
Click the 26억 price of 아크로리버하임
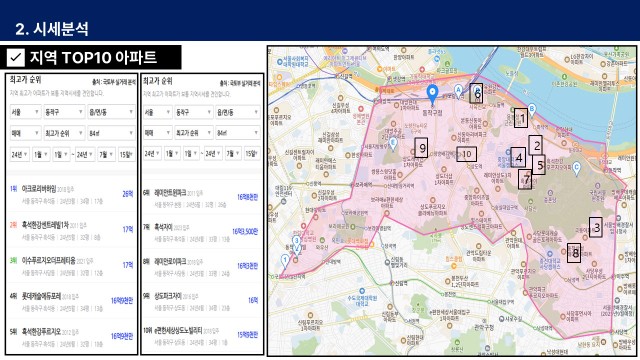click(128, 194)
